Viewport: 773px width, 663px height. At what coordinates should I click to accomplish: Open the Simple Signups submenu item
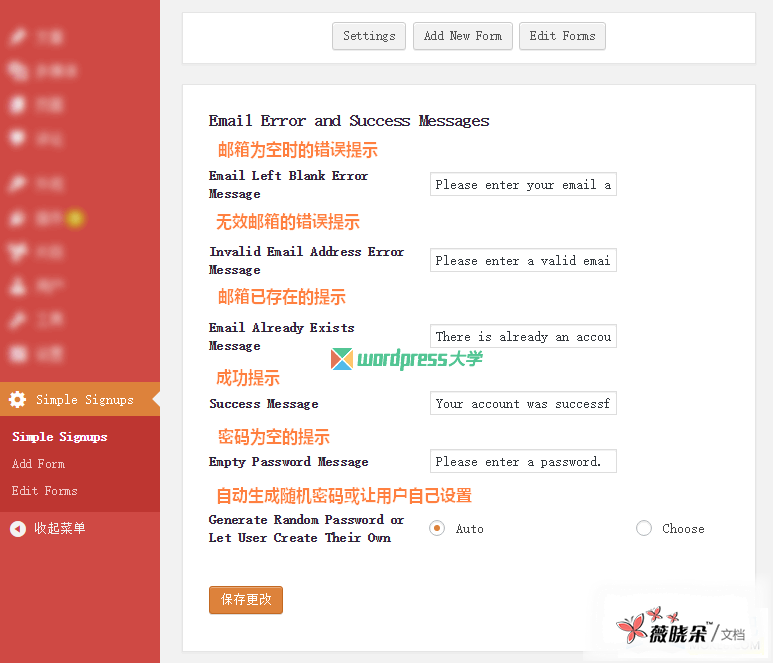pos(59,437)
